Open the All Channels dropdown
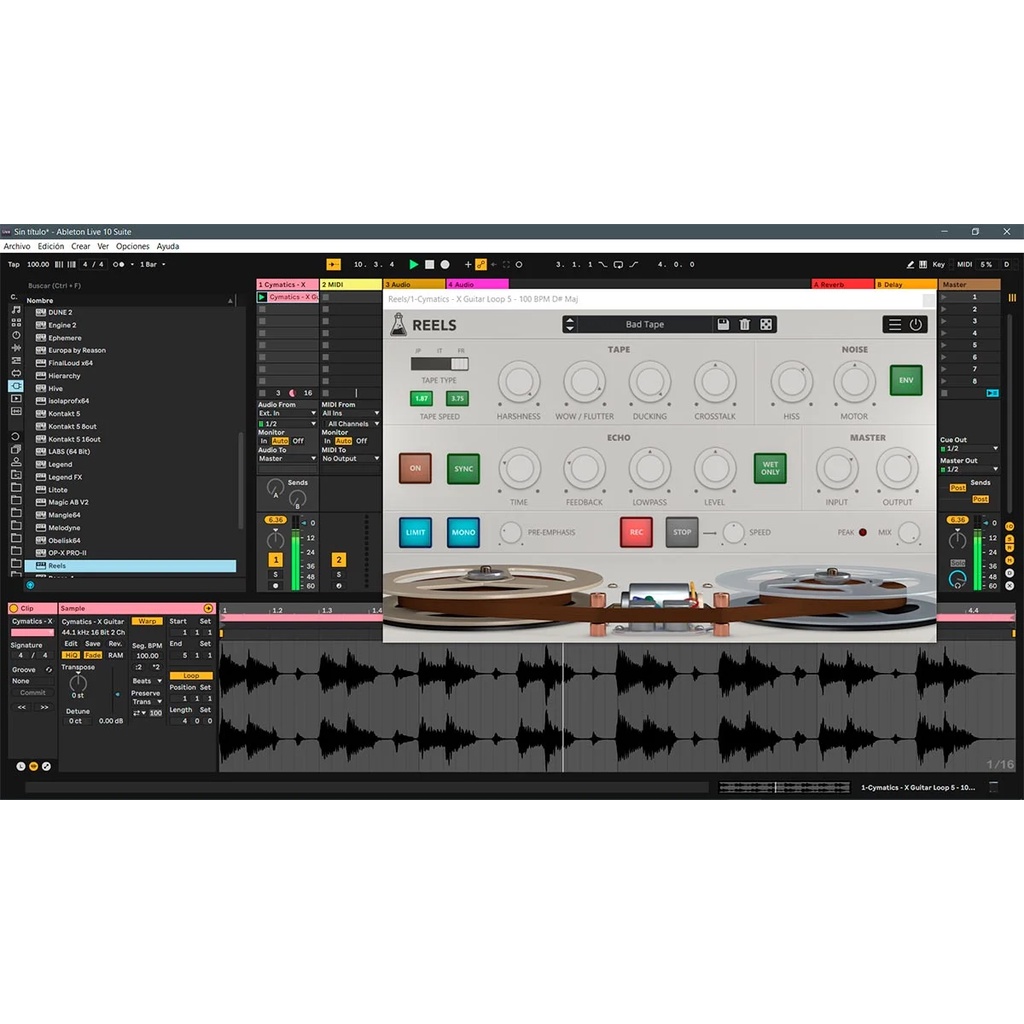This screenshot has width=1024, height=1024. pos(353,424)
